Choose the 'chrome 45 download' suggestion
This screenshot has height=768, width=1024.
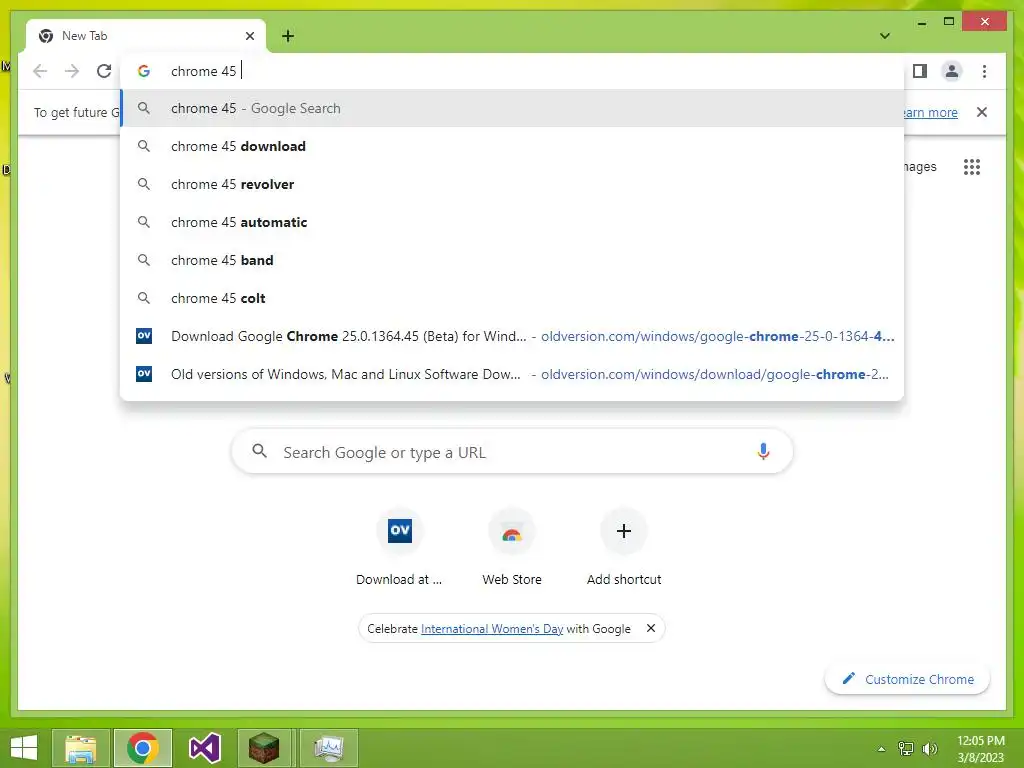coord(512,146)
